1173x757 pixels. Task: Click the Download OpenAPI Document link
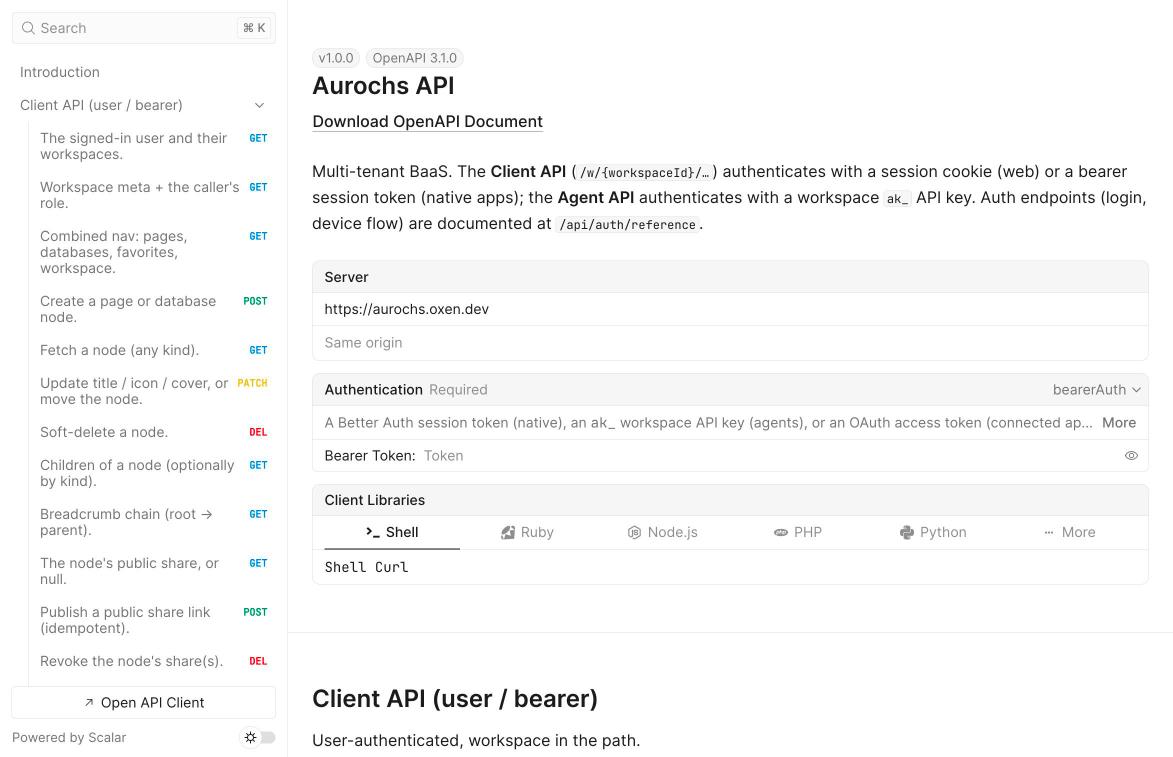tap(427, 121)
